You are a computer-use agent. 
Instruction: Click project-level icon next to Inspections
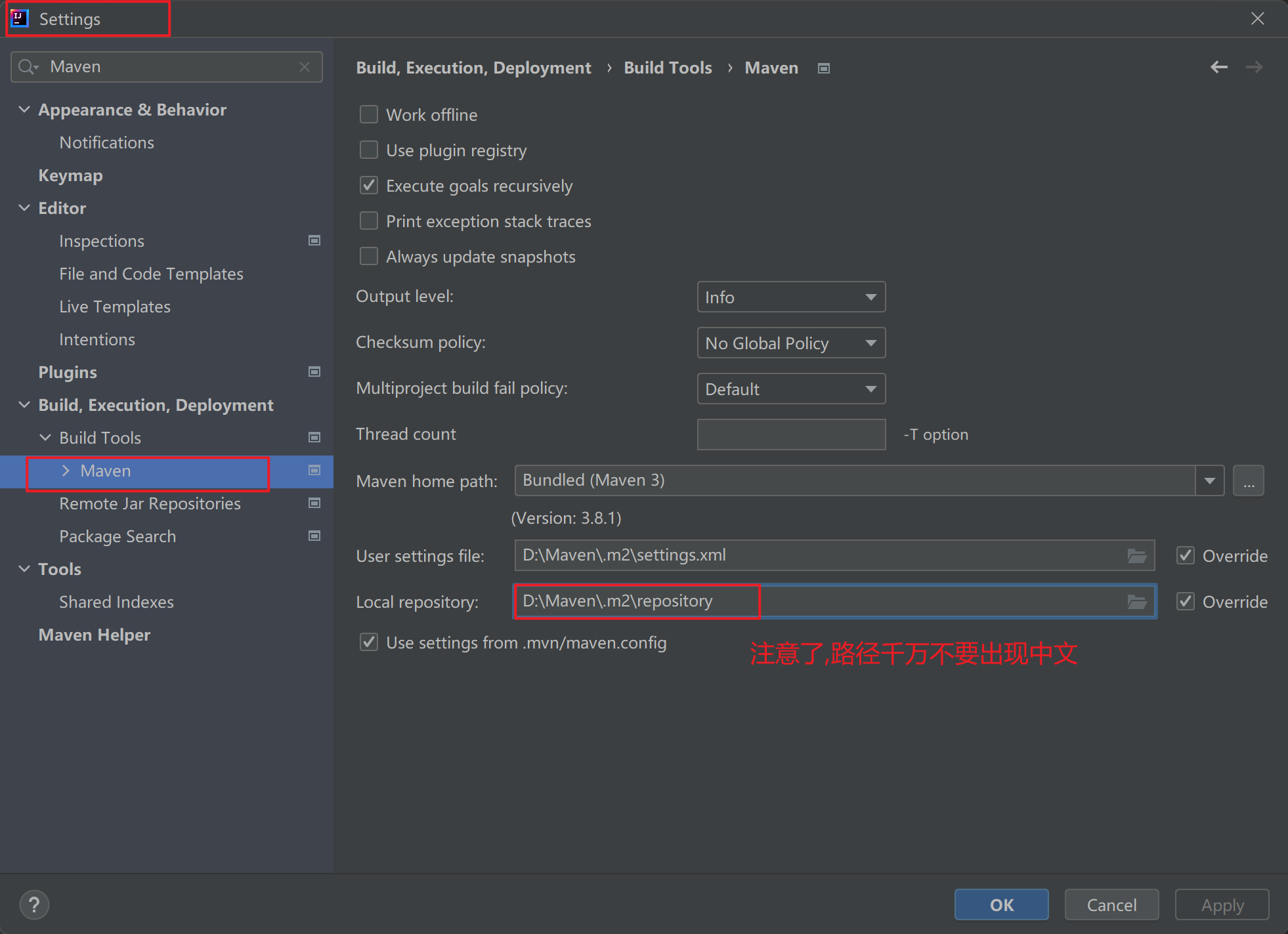click(314, 241)
